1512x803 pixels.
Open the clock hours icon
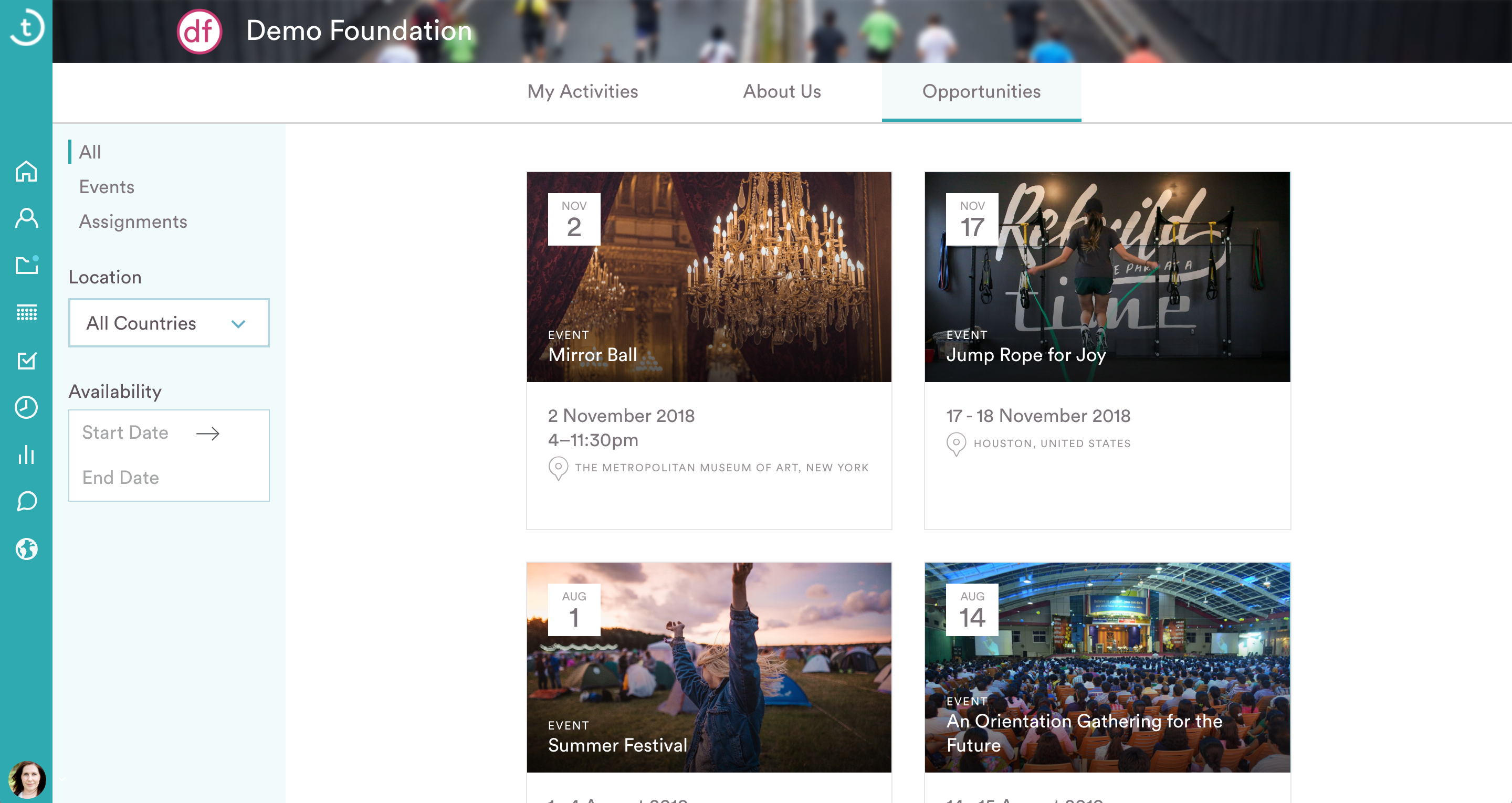point(26,407)
